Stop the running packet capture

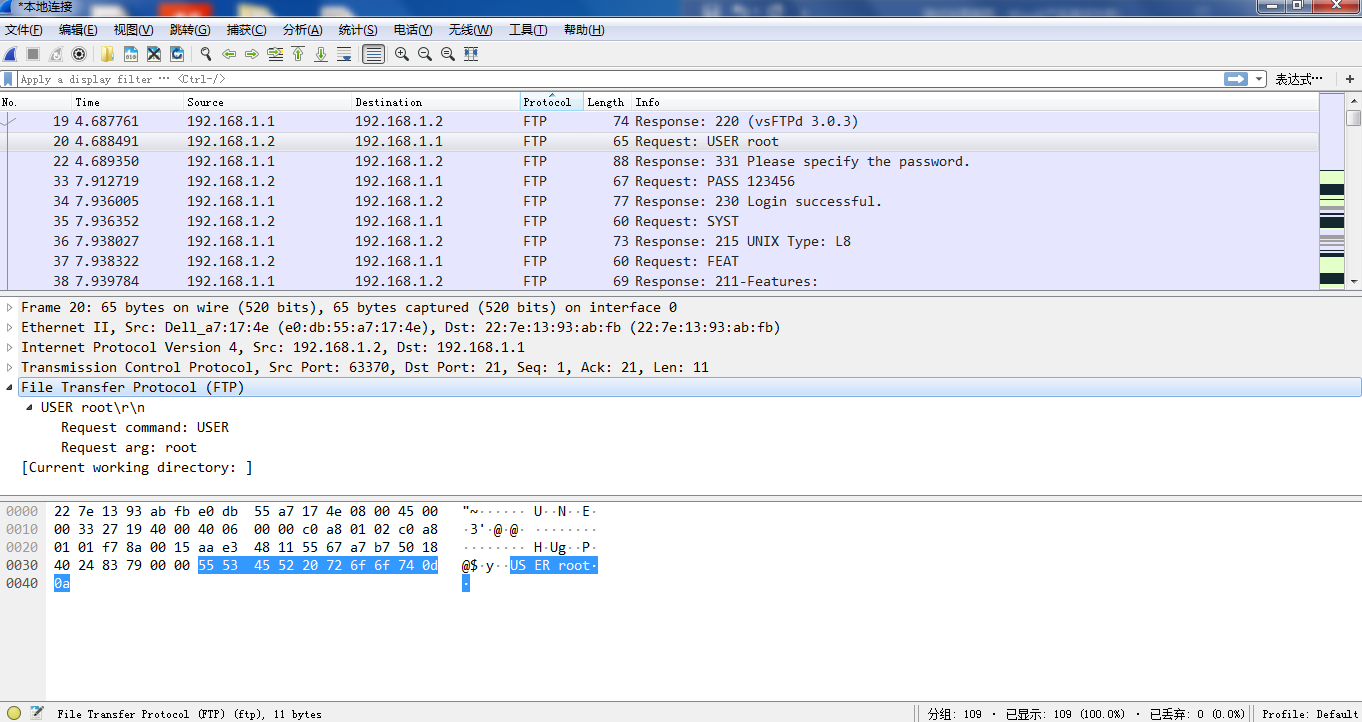click(x=33, y=54)
